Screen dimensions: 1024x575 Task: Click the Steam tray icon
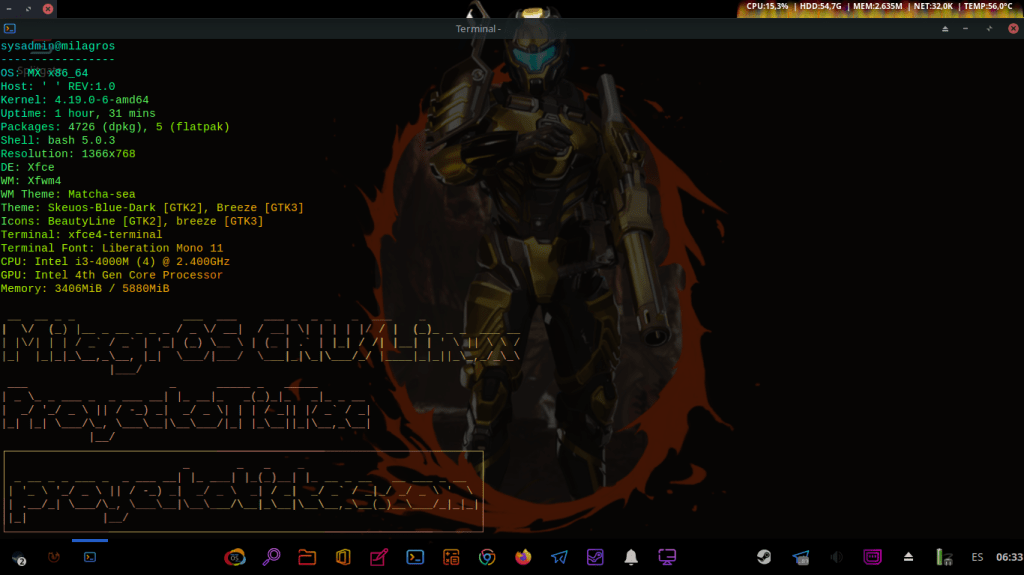click(x=764, y=557)
